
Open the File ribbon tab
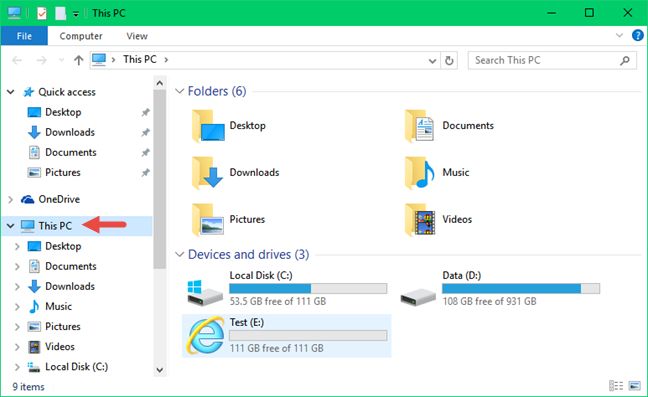[x=24, y=36]
